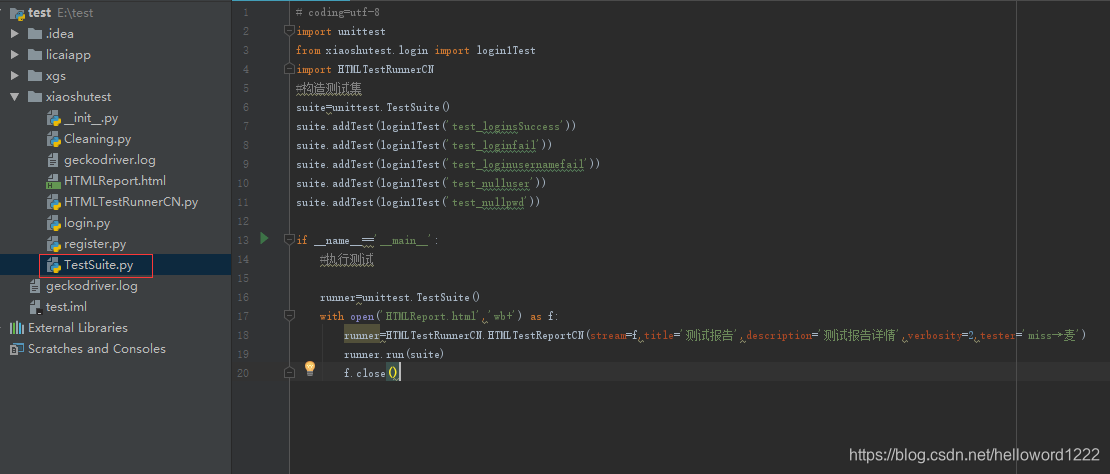This screenshot has height=474, width=1110.
Task: Click 'runner.run(suite)' on line 19
Action: coord(394,354)
